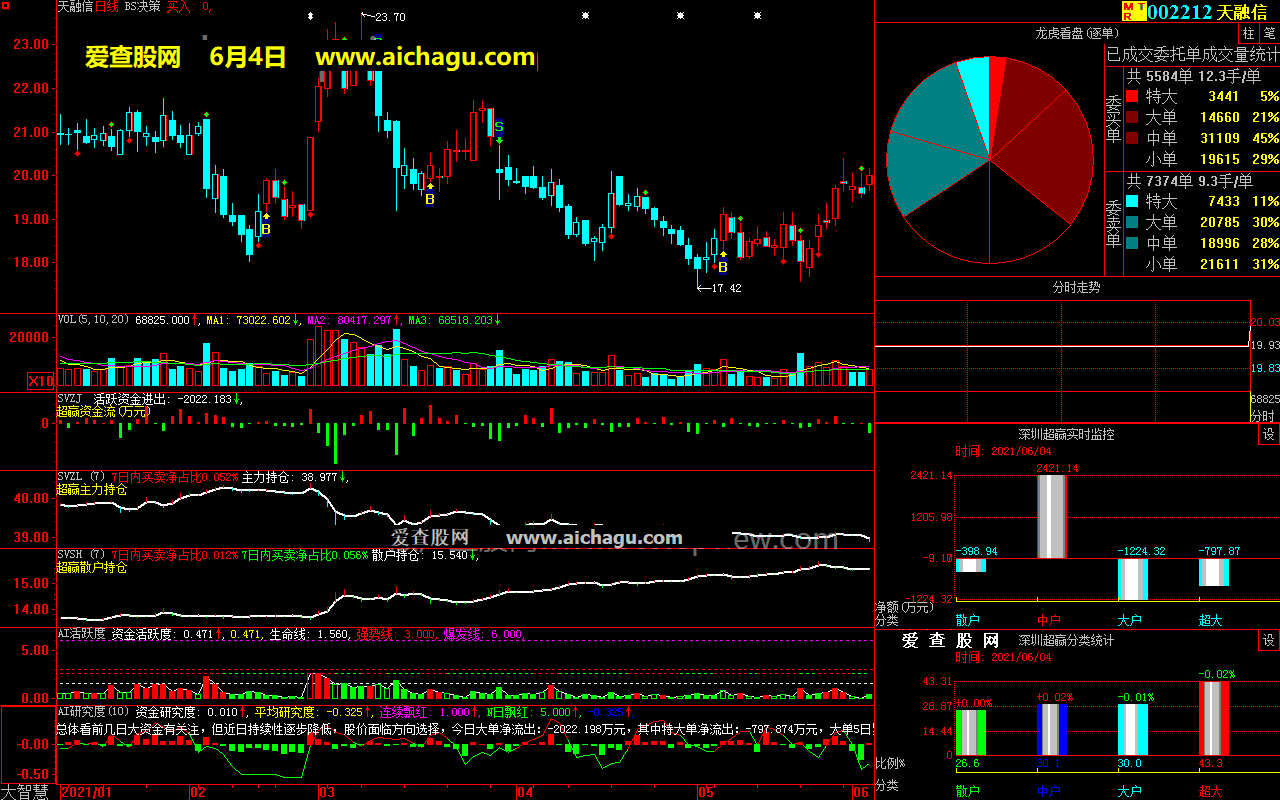1280x800 pixels.
Task: Click the 柱 (bar) view button
Action: pos(1248,33)
